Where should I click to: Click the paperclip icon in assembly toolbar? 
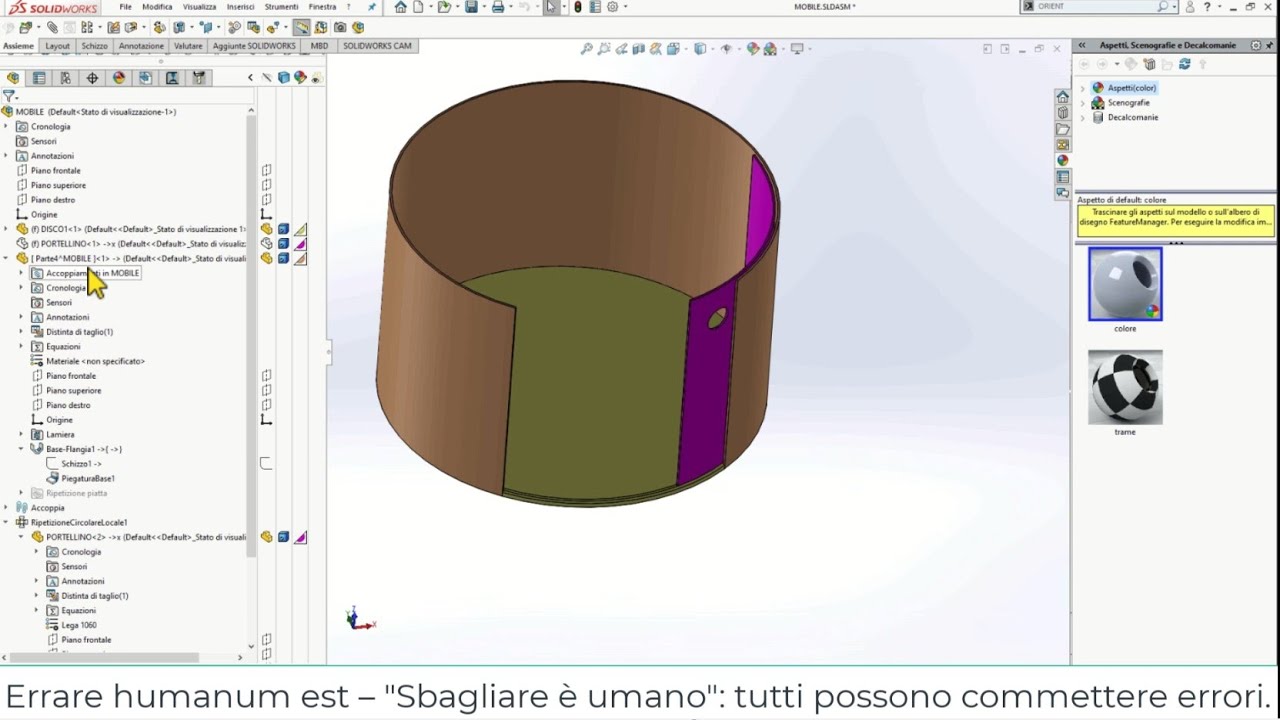click(x=52, y=27)
